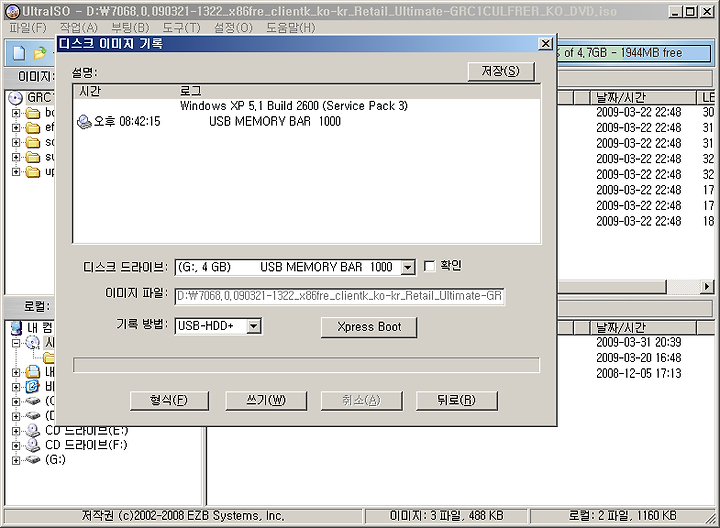Screen dimensions: 720x528
Task: Select the (G:) removable drive icon
Action: pyautogui.click(x=33, y=460)
